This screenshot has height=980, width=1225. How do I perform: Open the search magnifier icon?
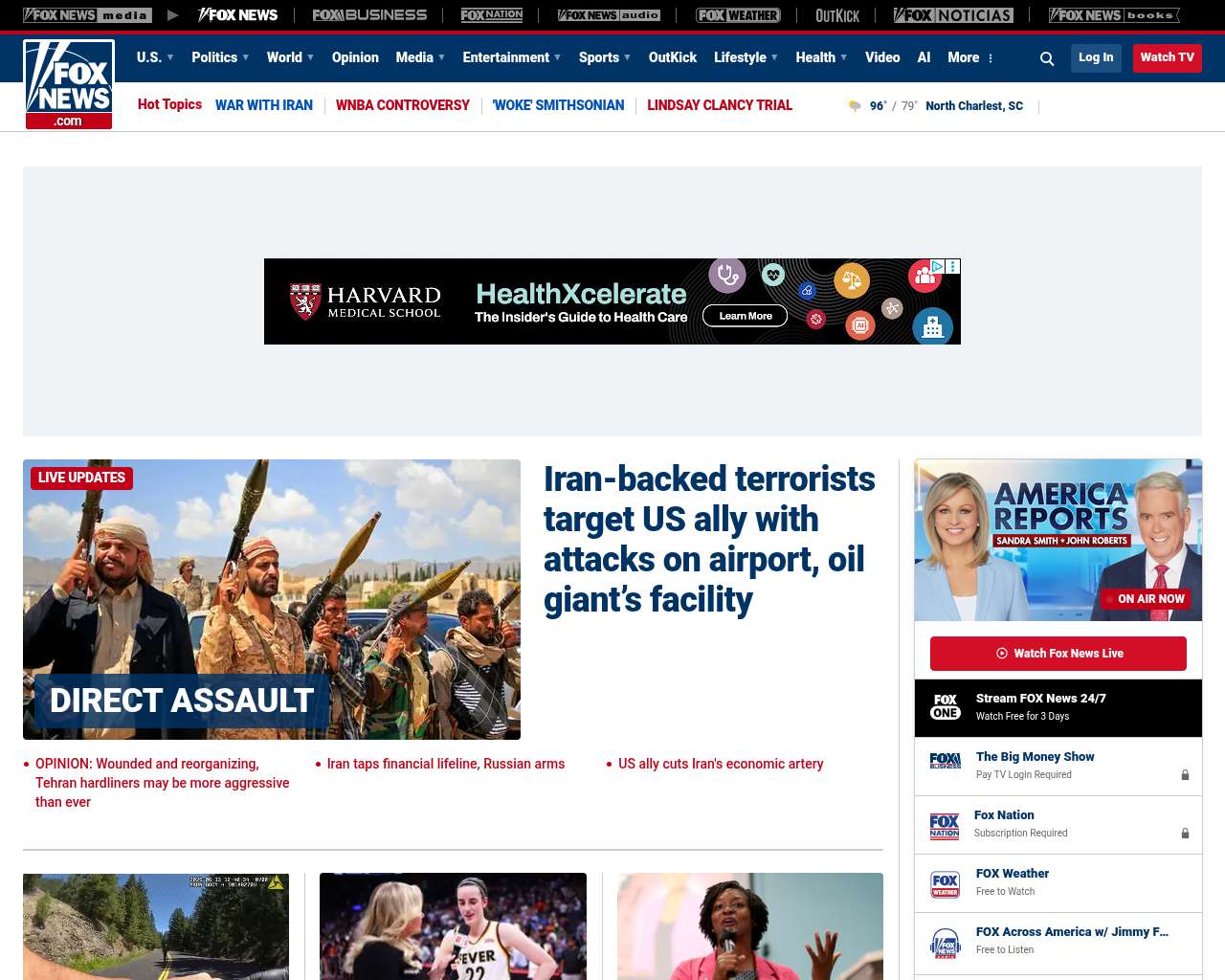click(1047, 58)
